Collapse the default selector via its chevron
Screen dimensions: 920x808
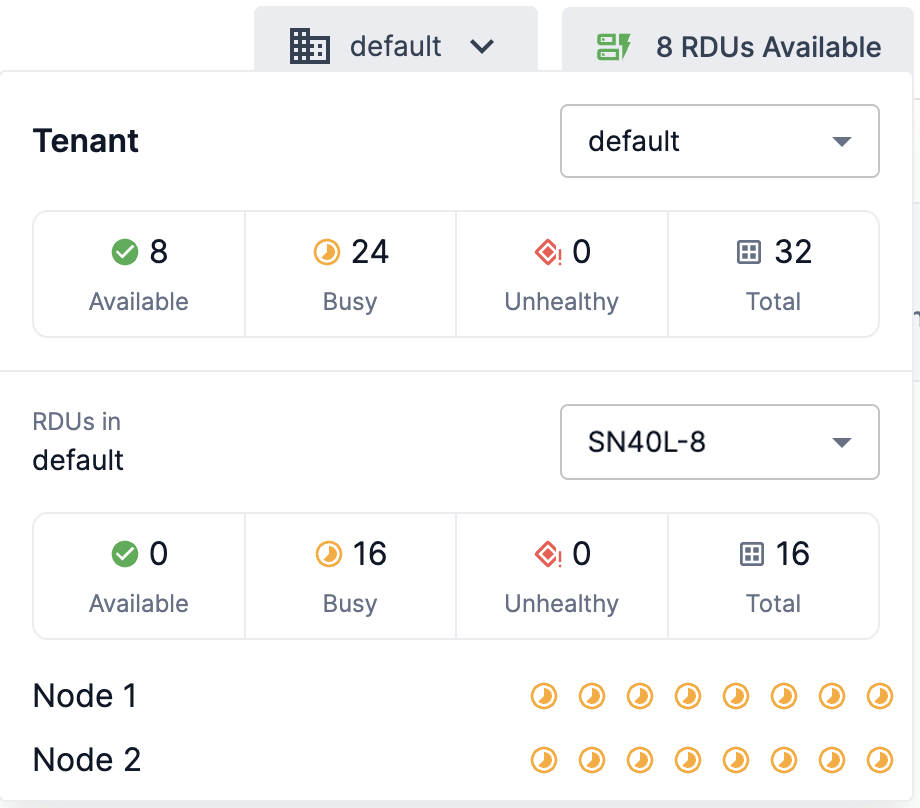coord(483,46)
